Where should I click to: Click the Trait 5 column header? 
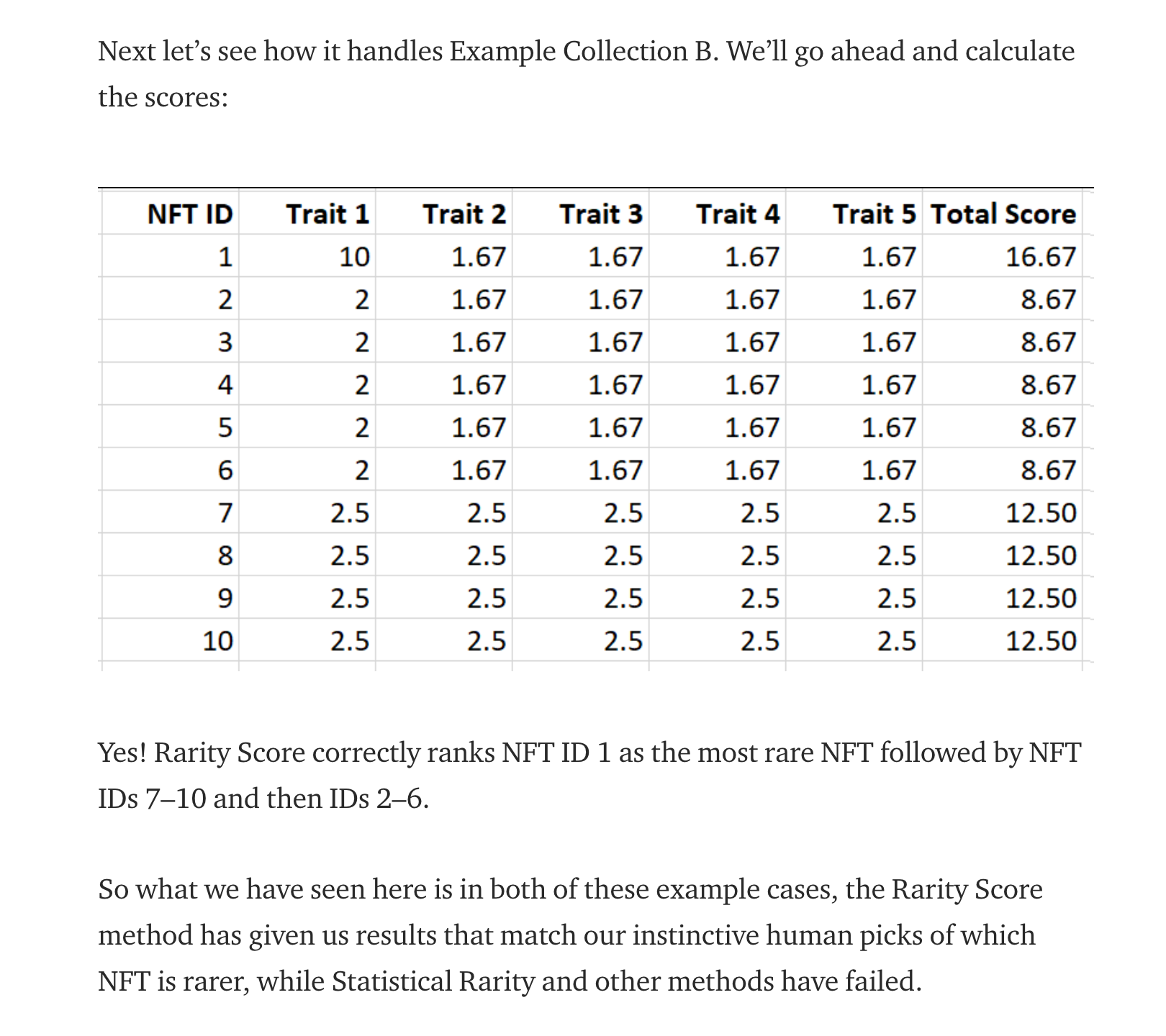[x=874, y=214]
